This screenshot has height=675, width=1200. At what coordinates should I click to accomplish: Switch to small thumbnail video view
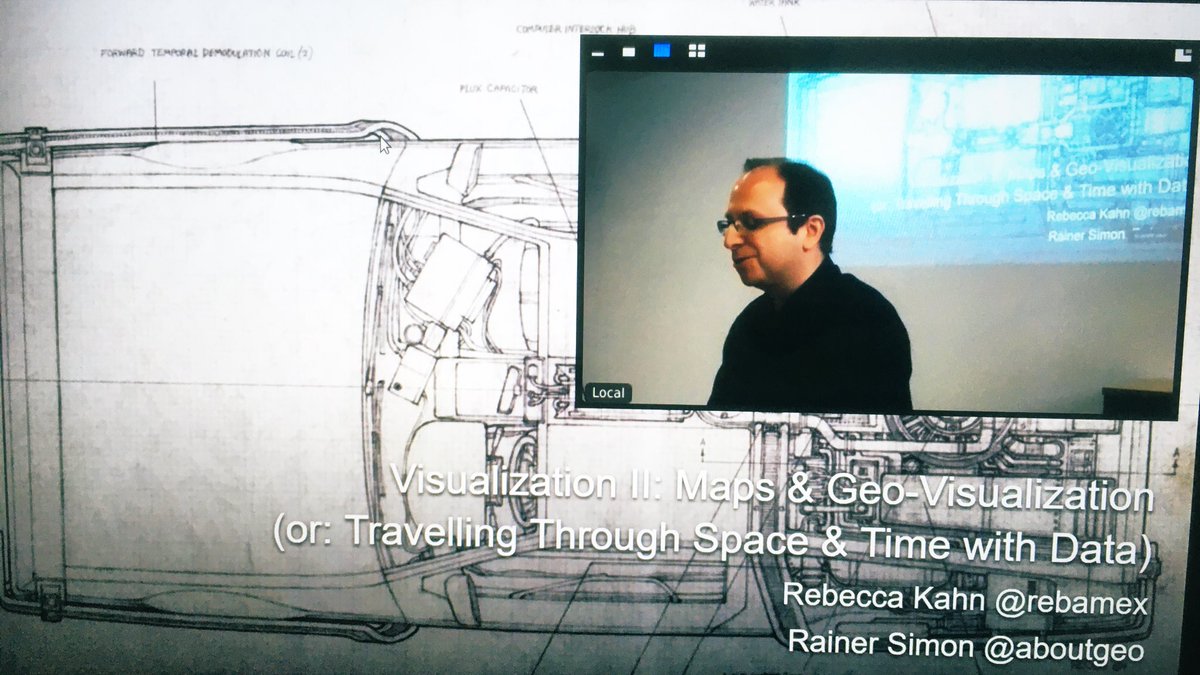(x=629, y=52)
